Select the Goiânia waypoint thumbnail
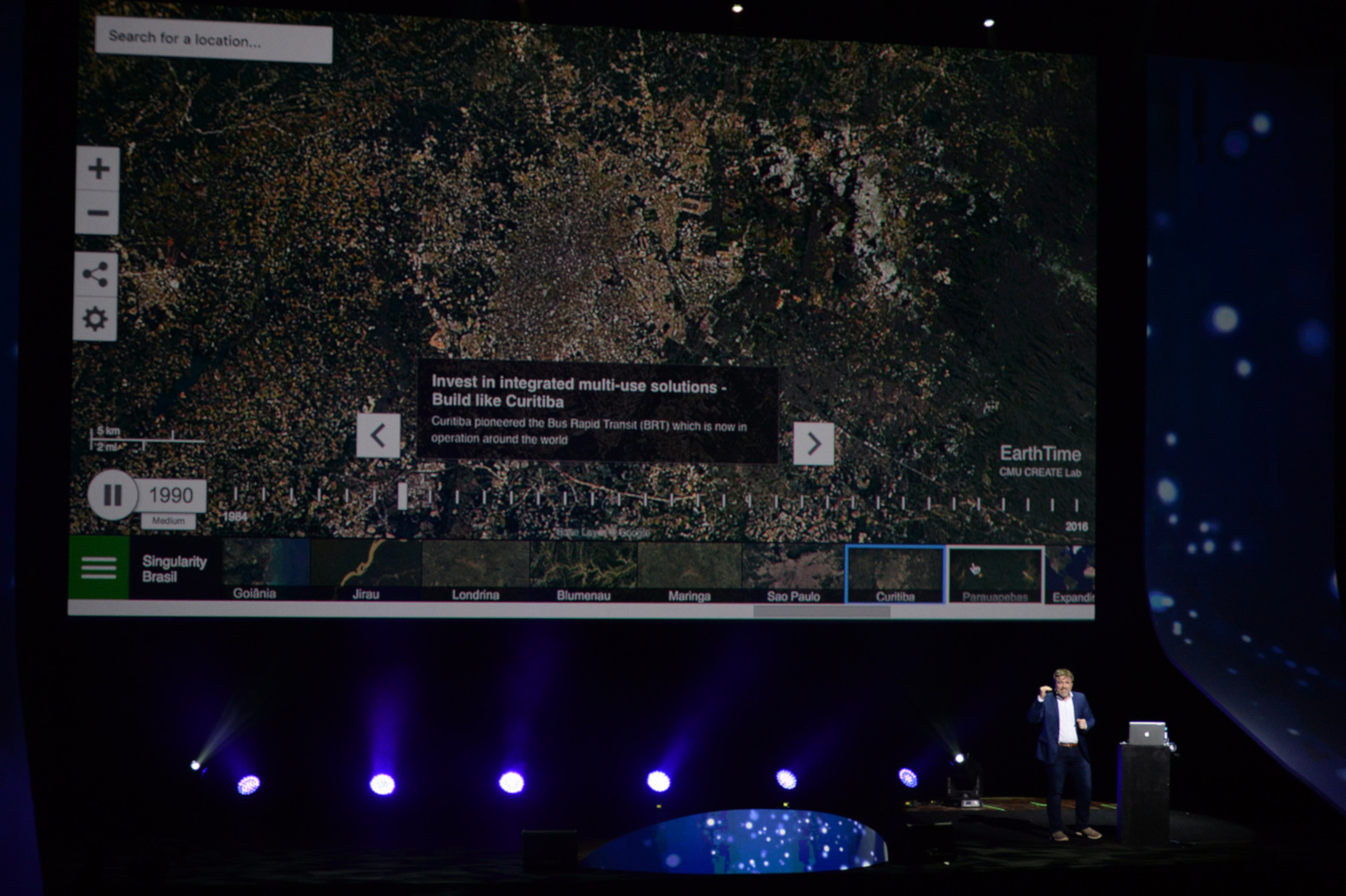This screenshot has height=896, width=1346. (x=266, y=569)
